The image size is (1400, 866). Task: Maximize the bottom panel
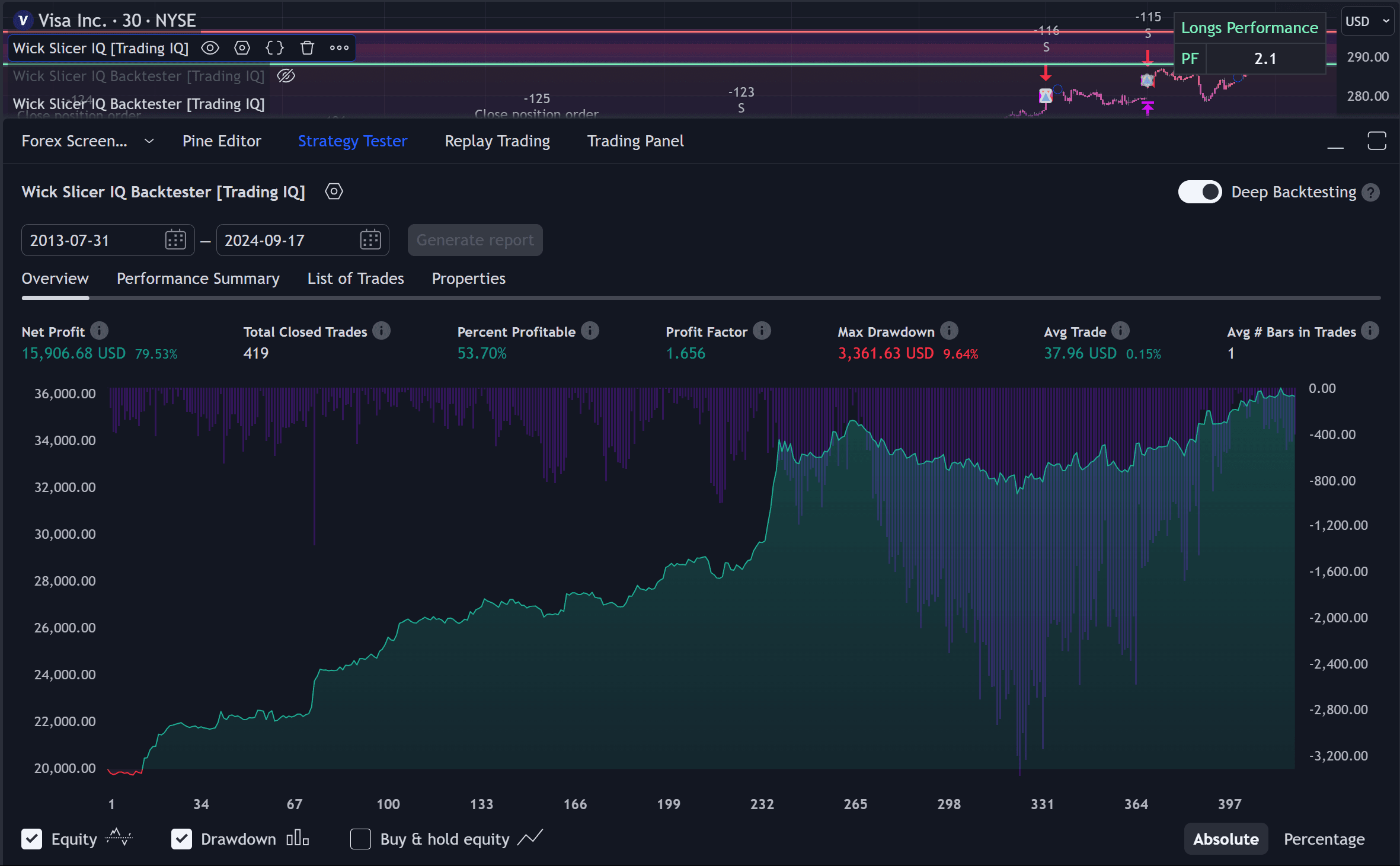click(x=1377, y=141)
